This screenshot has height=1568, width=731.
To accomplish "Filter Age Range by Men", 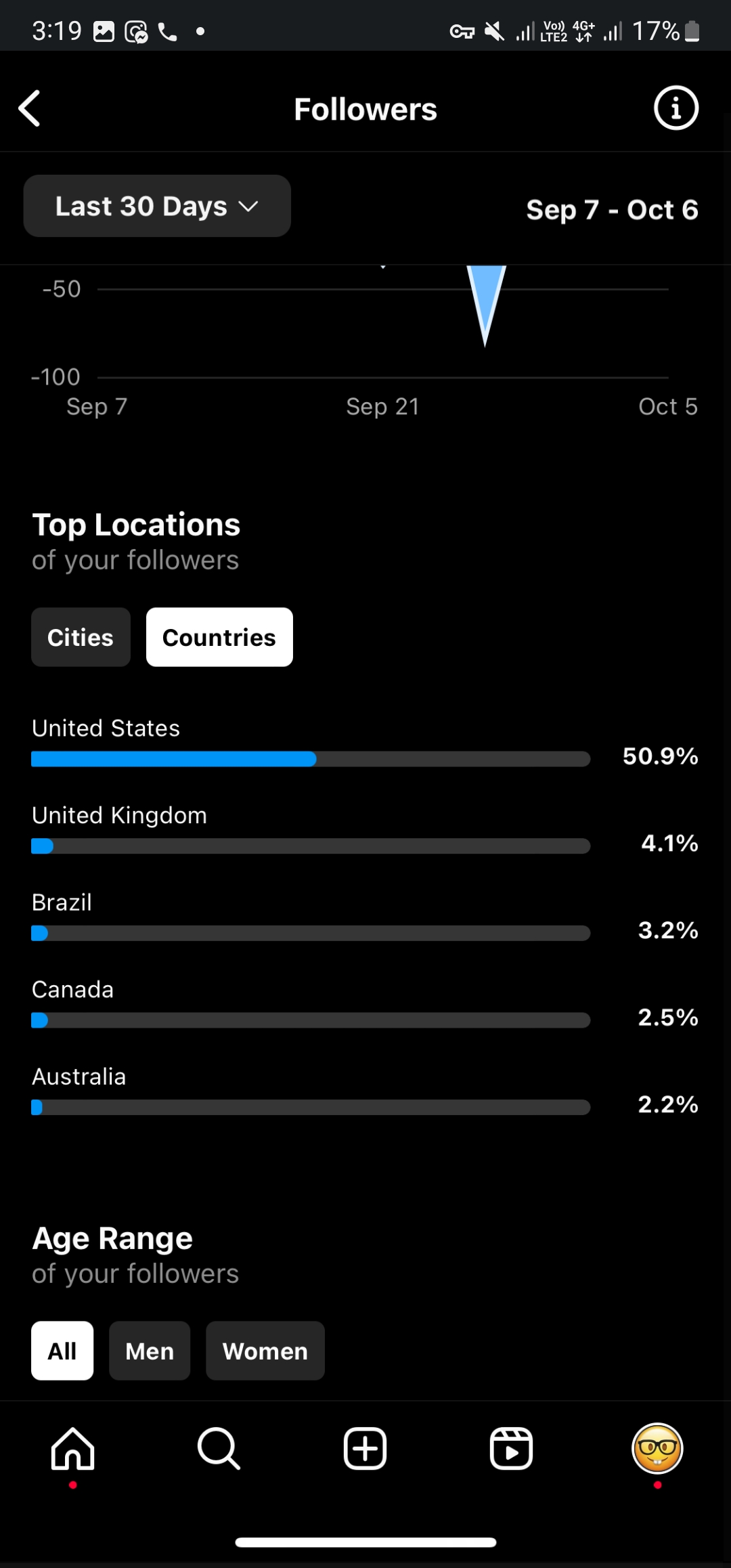I will [150, 1351].
